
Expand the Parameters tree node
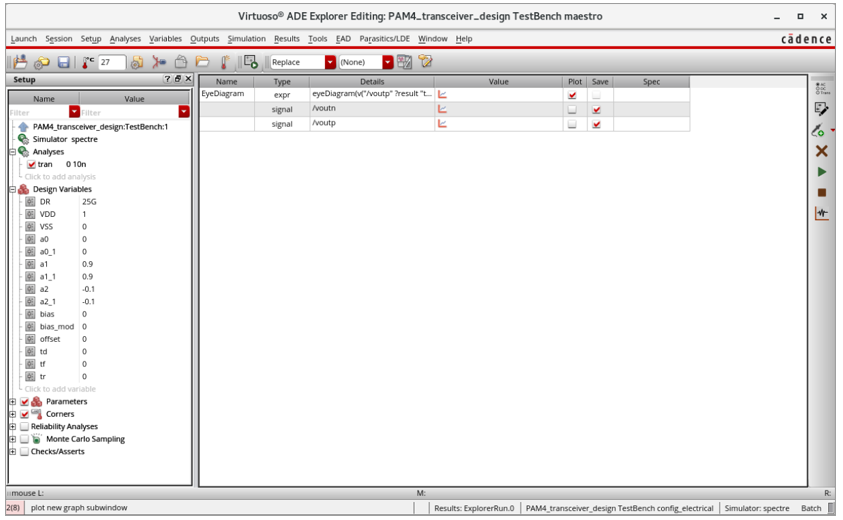click(12, 402)
